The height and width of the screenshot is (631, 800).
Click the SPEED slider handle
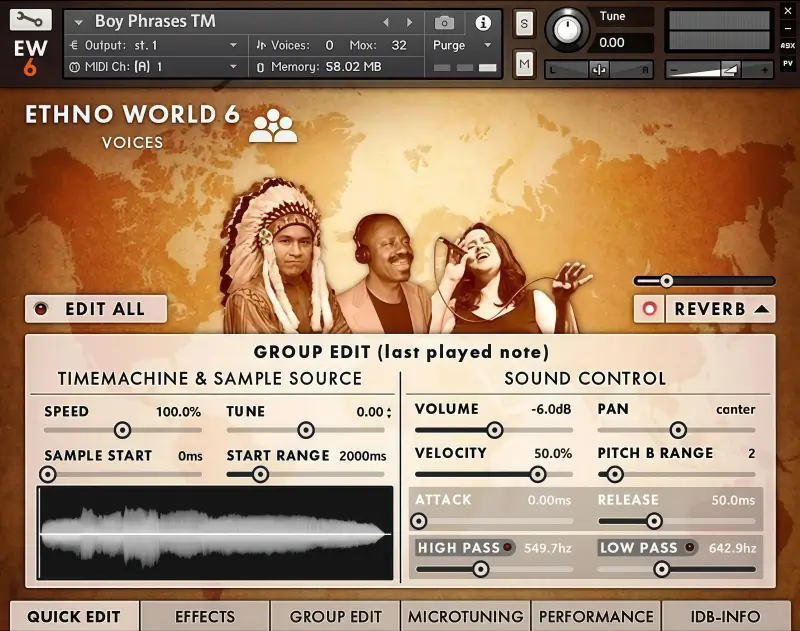pyautogui.click(x=122, y=430)
